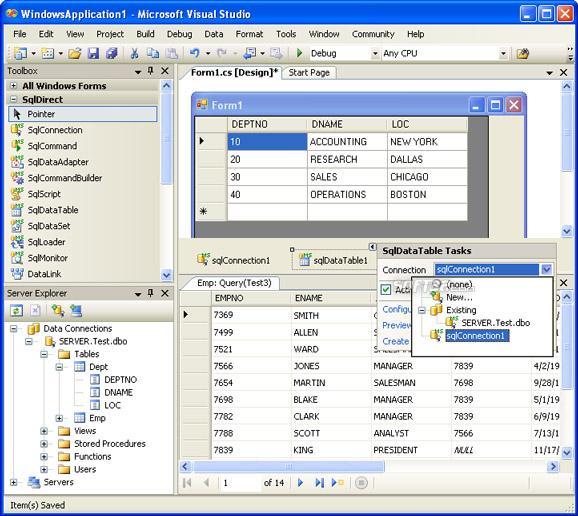Open the Debug configuration dropdown
The width and height of the screenshot is (578, 516).
pos(375,54)
